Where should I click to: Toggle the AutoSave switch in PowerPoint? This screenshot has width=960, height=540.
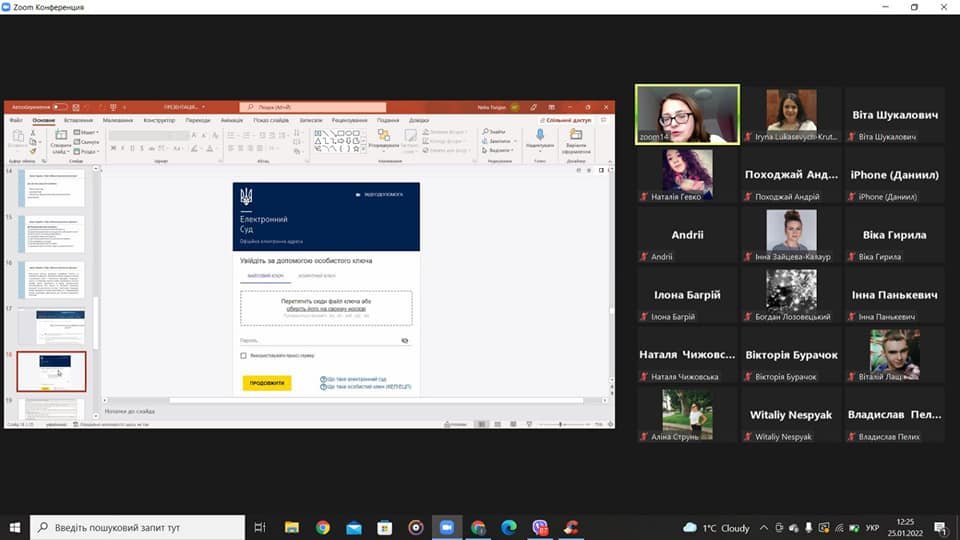[59, 107]
